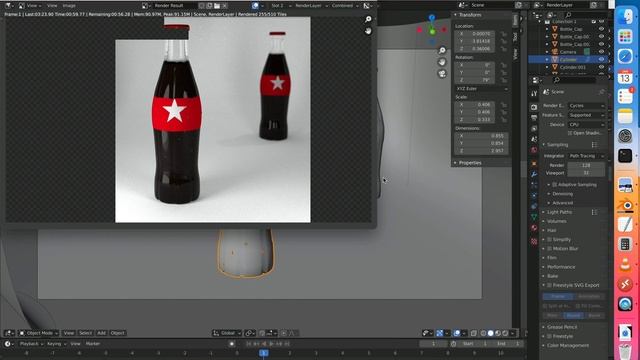Screen dimensions: 640x360
Task: Toggle Freestyle SVG Export checkbox
Action: (x=549, y=285)
